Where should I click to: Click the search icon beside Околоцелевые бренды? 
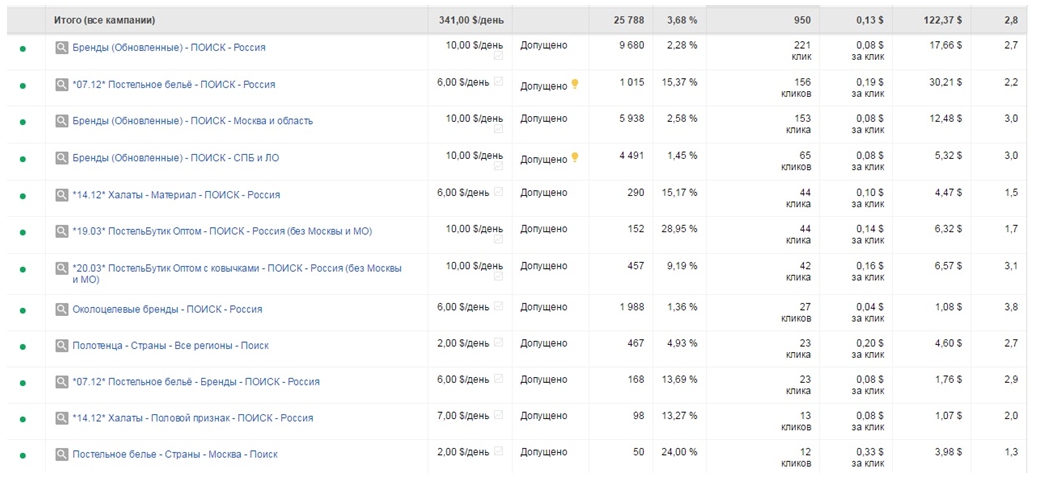pos(62,309)
